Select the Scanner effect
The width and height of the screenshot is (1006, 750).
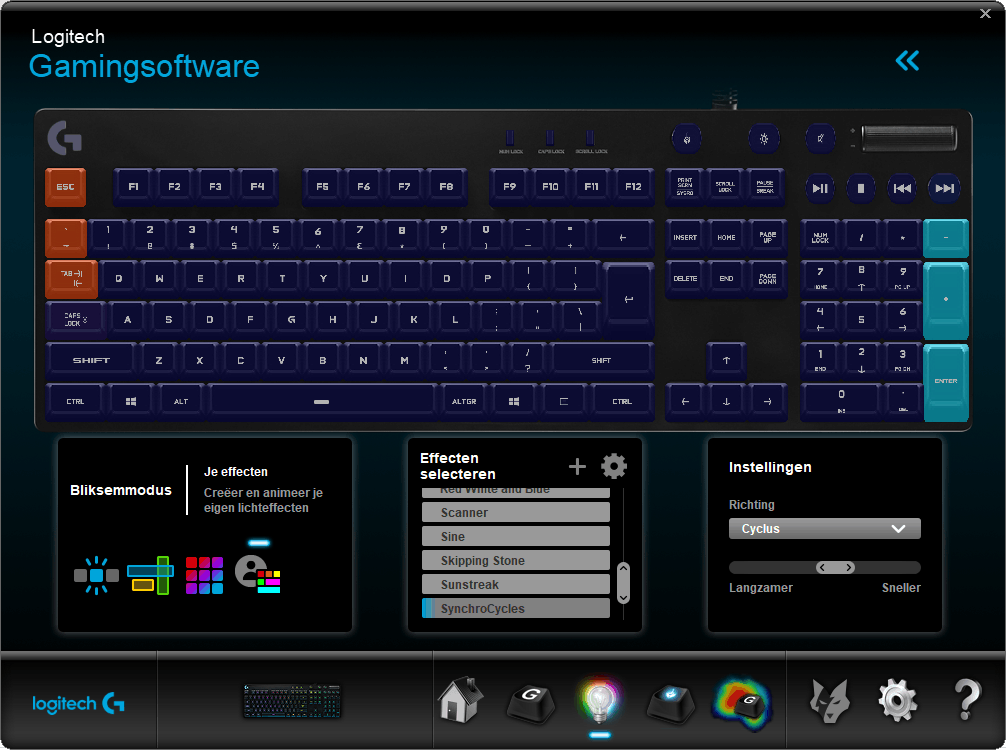click(516, 513)
